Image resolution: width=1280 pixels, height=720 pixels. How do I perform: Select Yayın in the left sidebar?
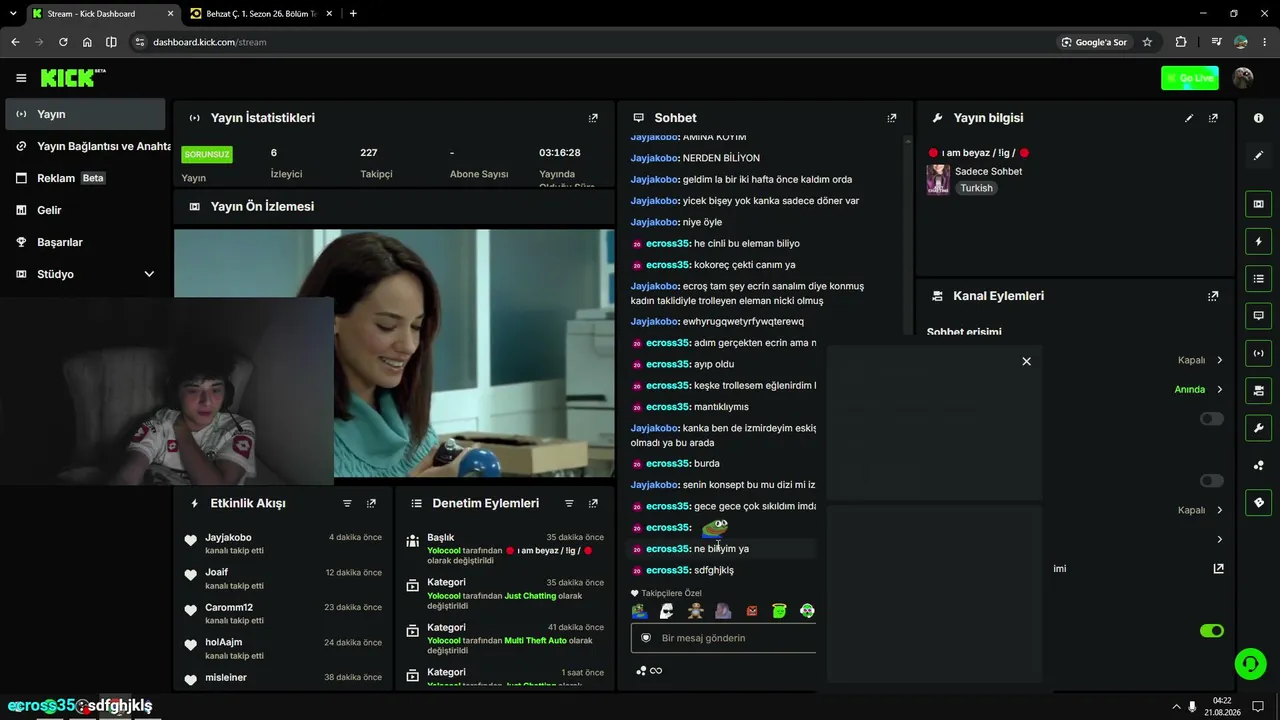pos(85,114)
